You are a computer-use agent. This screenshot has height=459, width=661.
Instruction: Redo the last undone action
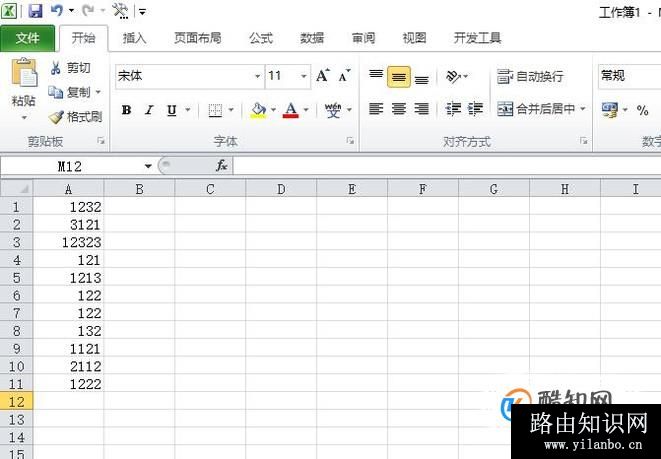click(88, 10)
